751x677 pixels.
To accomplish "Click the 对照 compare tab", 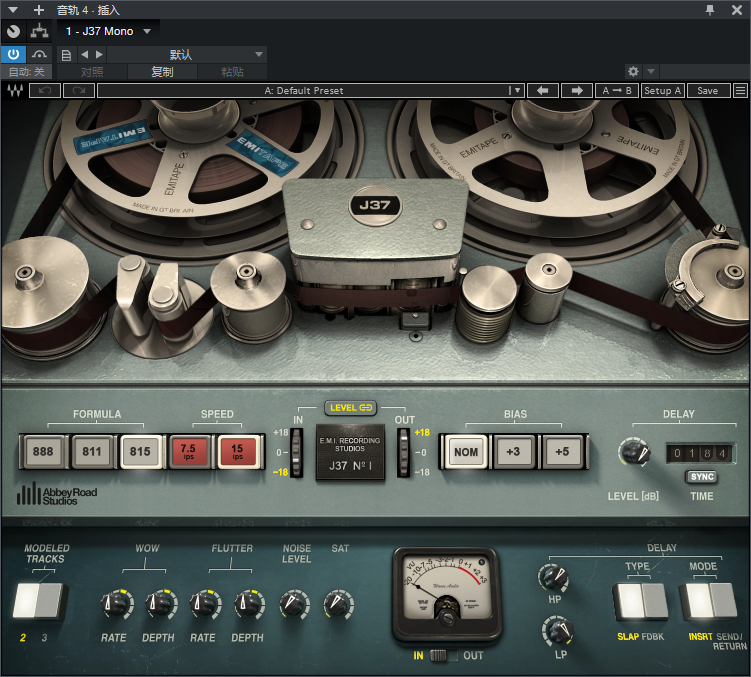I will (92, 72).
